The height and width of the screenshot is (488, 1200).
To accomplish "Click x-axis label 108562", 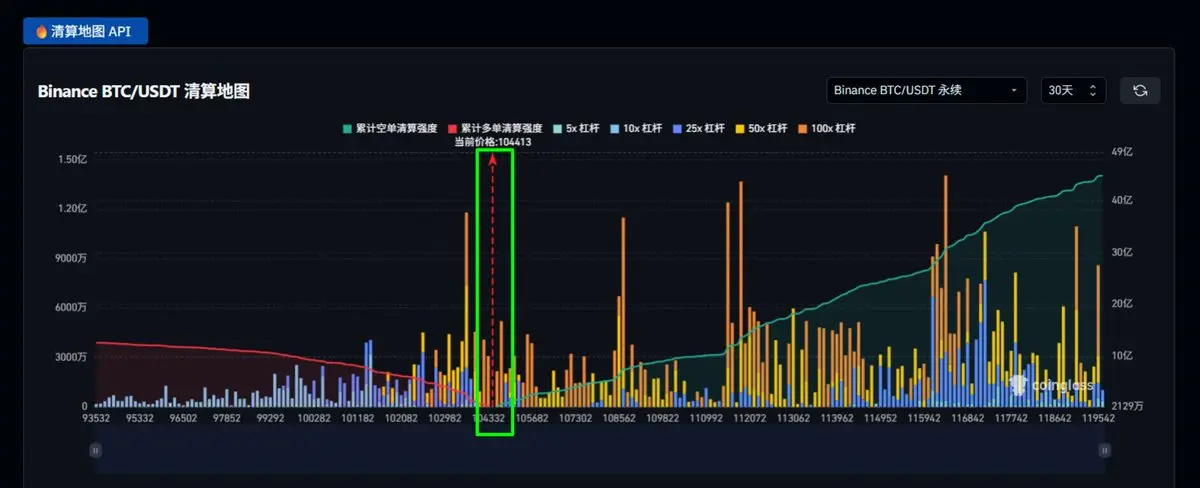I will click(619, 419).
